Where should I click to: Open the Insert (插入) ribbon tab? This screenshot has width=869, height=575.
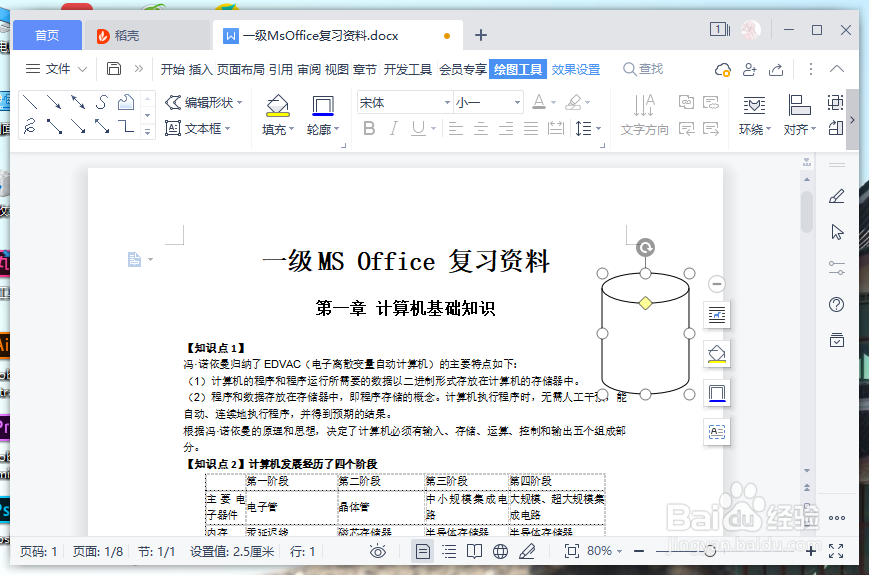pyautogui.click(x=200, y=69)
